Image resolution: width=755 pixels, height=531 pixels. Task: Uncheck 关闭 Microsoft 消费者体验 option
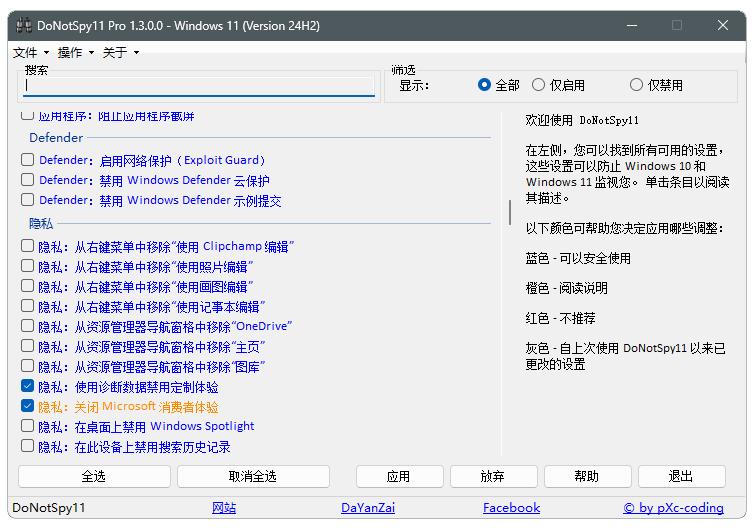pyautogui.click(x=28, y=407)
